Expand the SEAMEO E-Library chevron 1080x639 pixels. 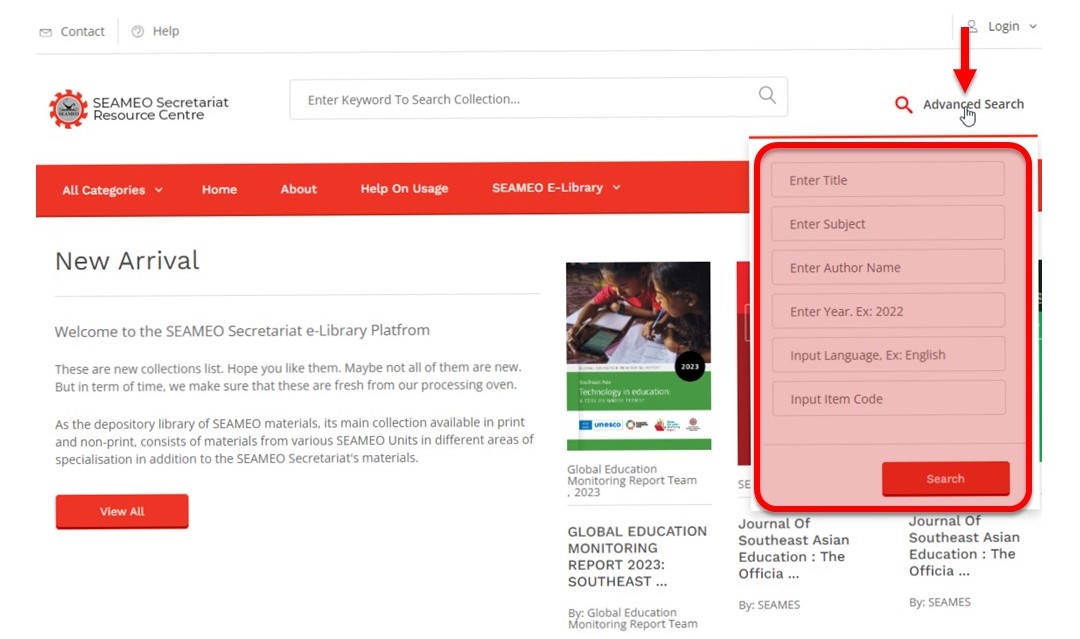click(616, 187)
